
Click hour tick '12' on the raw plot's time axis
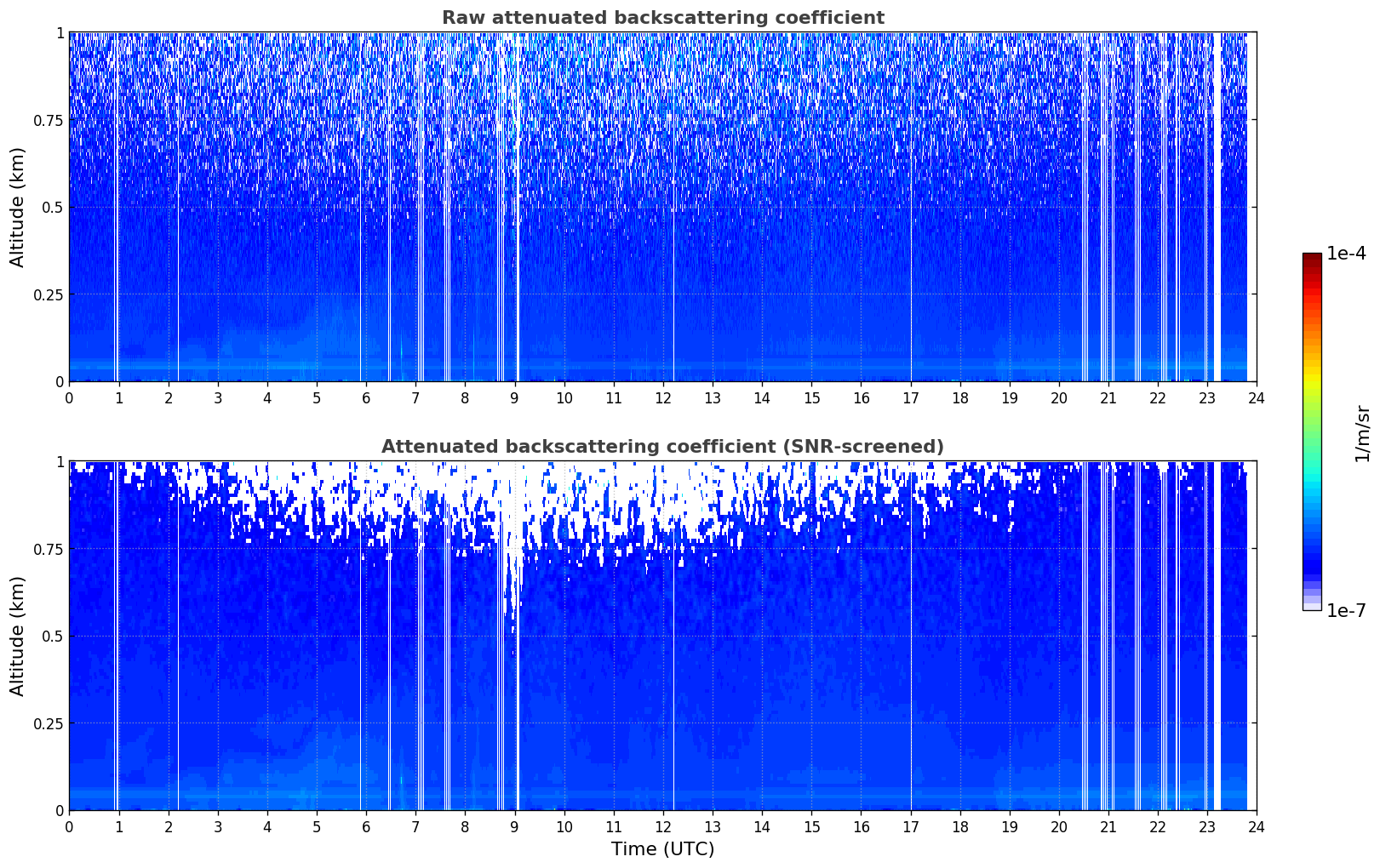tap(663, 398)
